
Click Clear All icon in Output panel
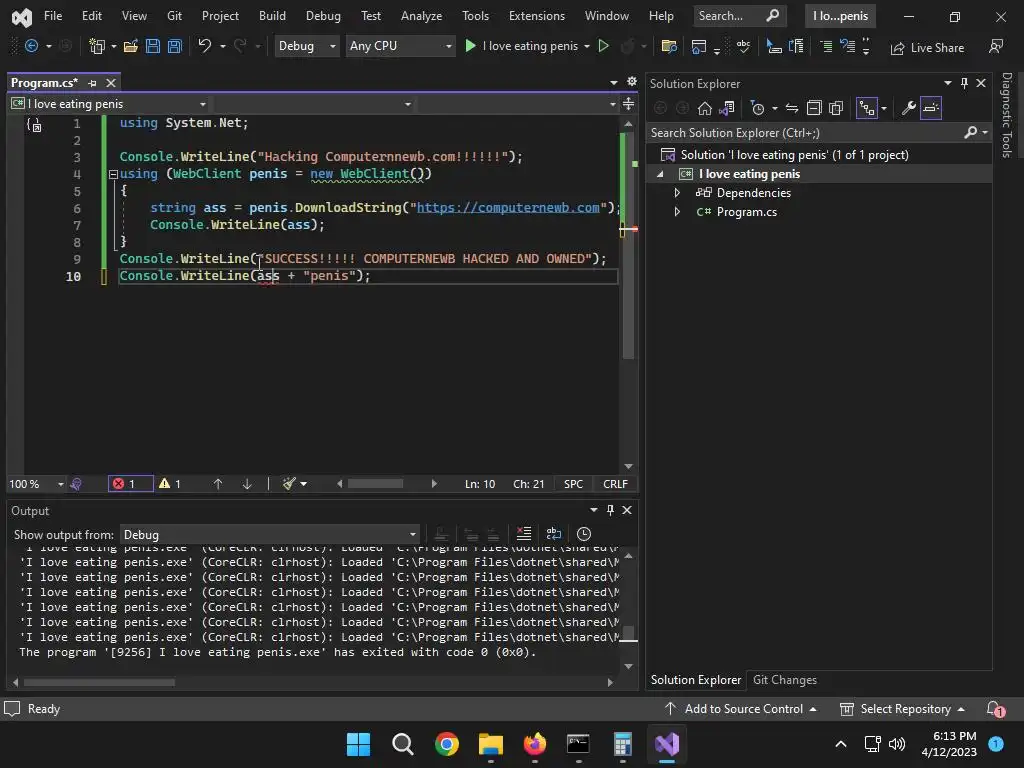(524, 534)
